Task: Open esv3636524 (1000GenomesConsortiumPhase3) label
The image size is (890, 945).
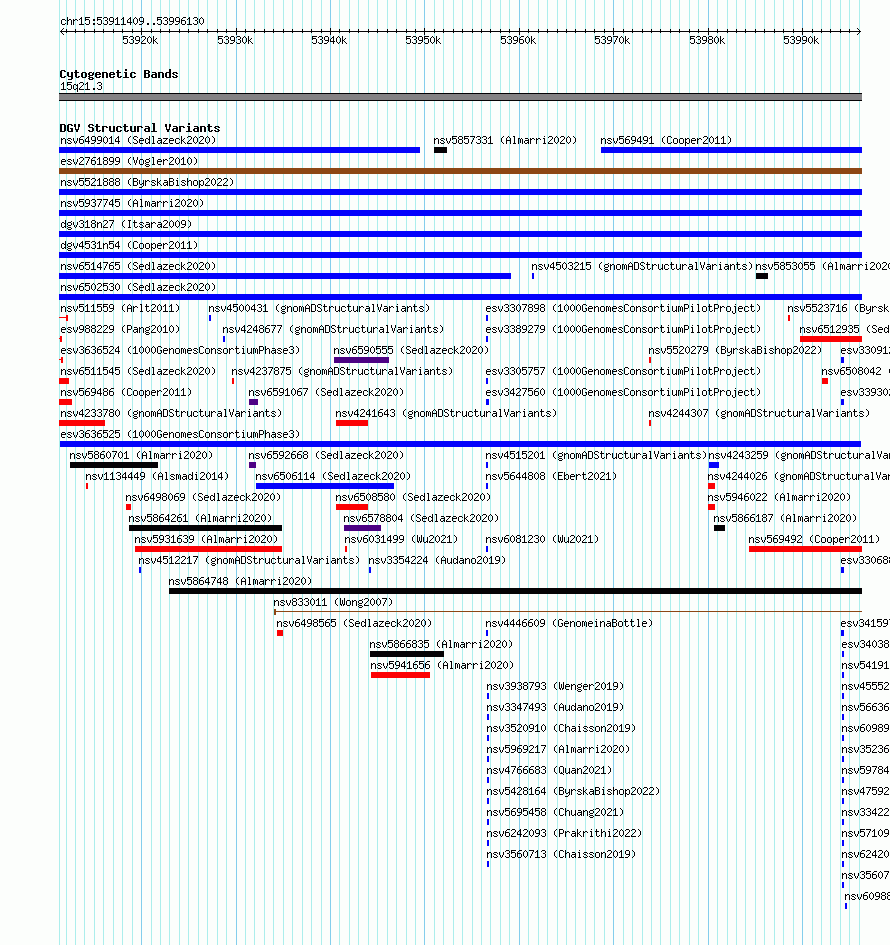Action: point(180,350)
